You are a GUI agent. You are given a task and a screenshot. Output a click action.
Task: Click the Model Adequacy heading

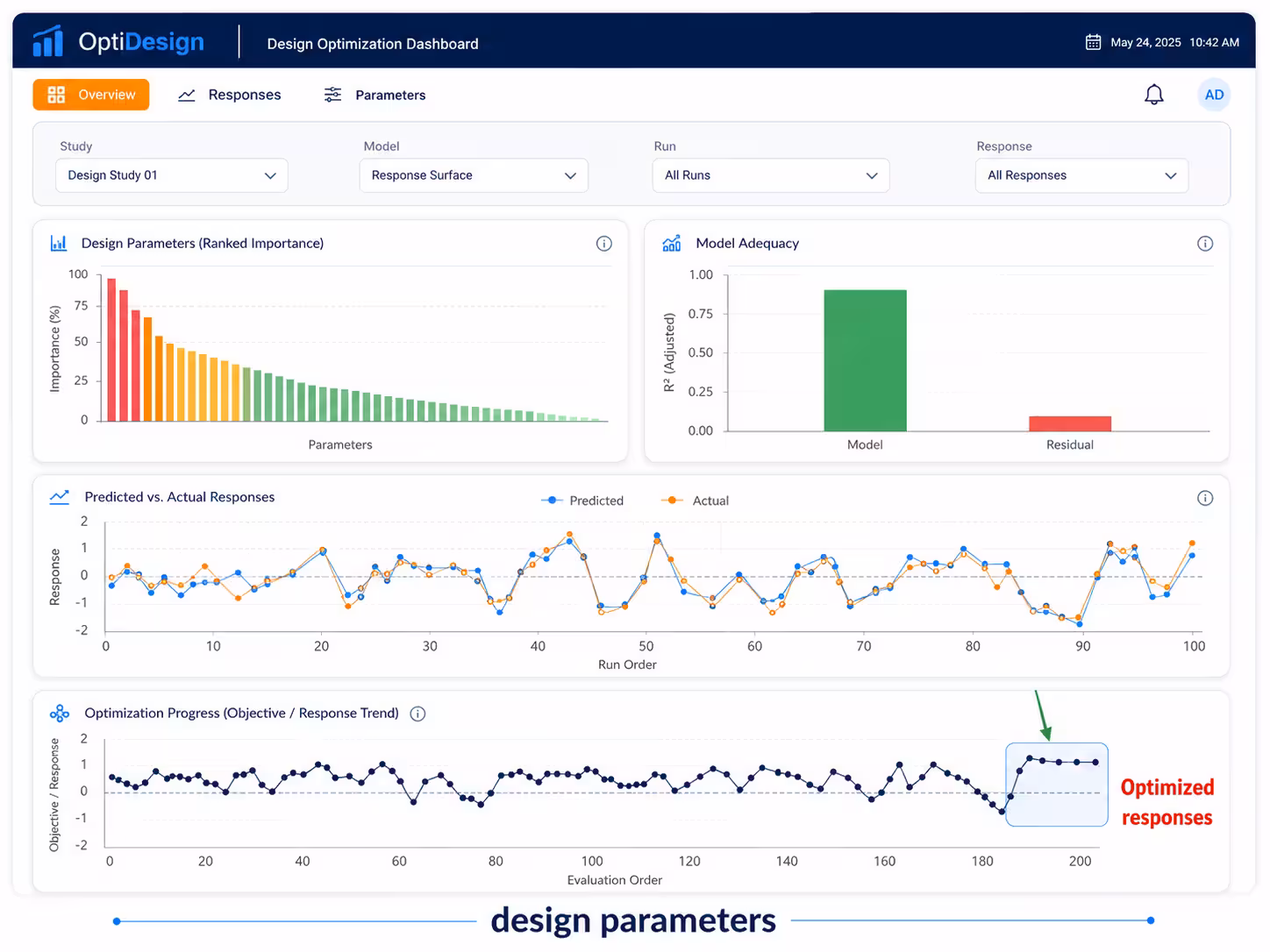click(747, 244)
